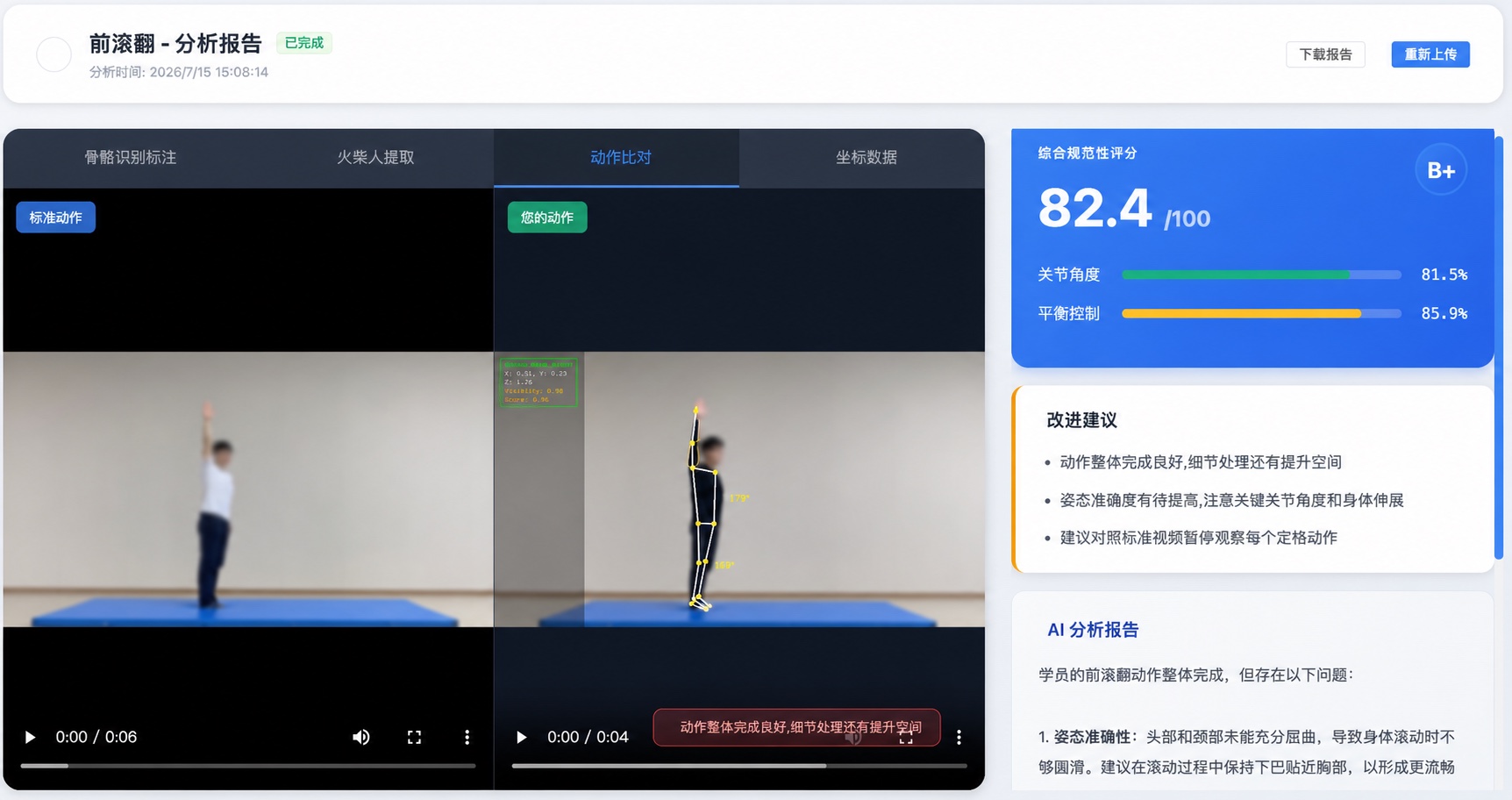Viewport: 1512px width, 800px height.
Task: Click the 关节角度 progress bar
Action: coord(1261,275)
